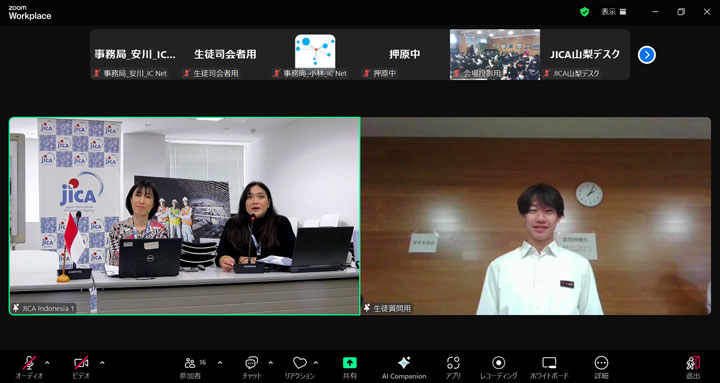Open the chat panel

point(252,367)
